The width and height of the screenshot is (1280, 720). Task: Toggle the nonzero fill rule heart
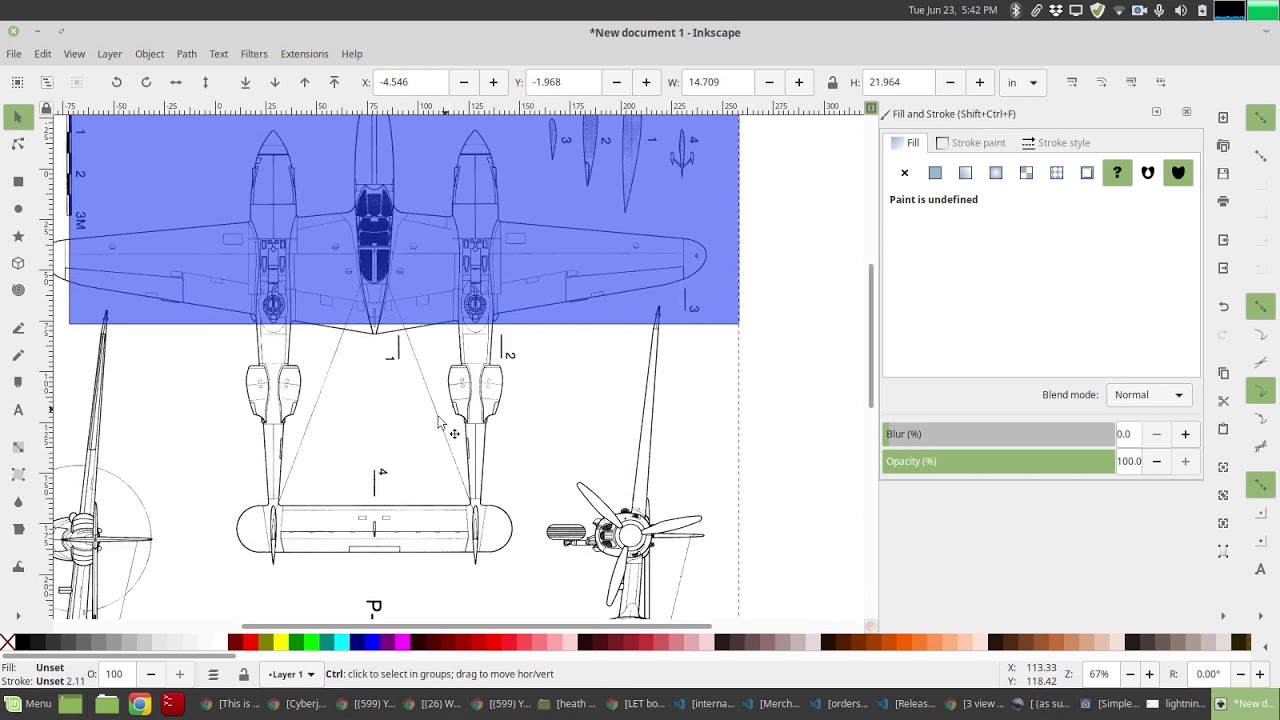(1178, 173)
